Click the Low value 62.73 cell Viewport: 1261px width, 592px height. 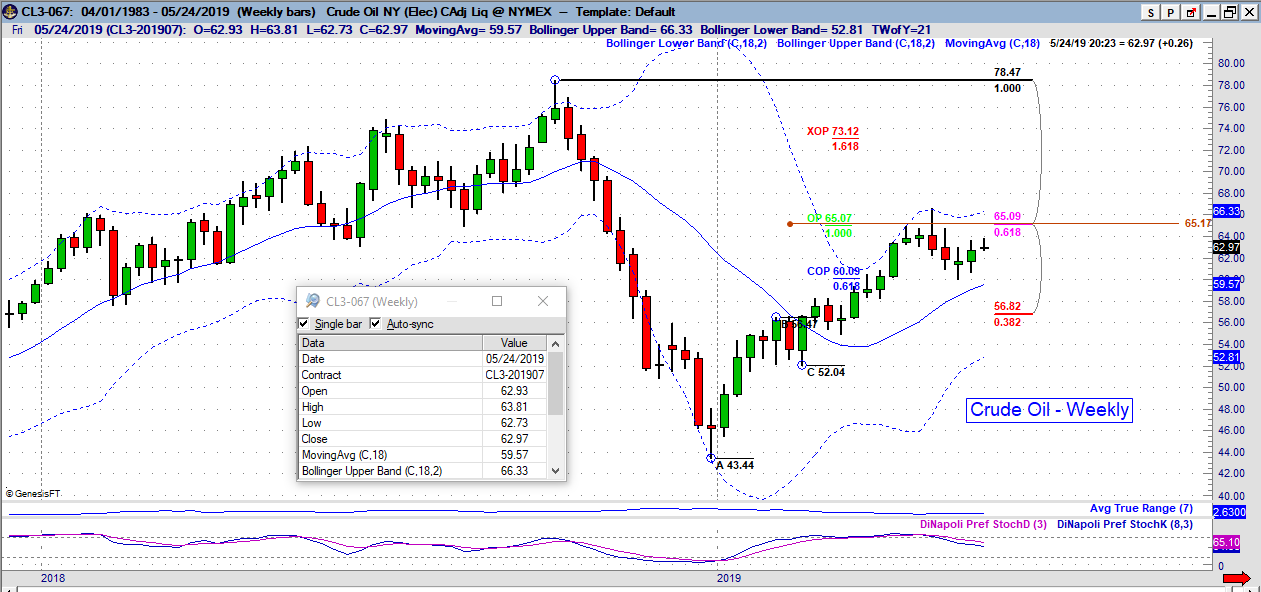[515, 423]
